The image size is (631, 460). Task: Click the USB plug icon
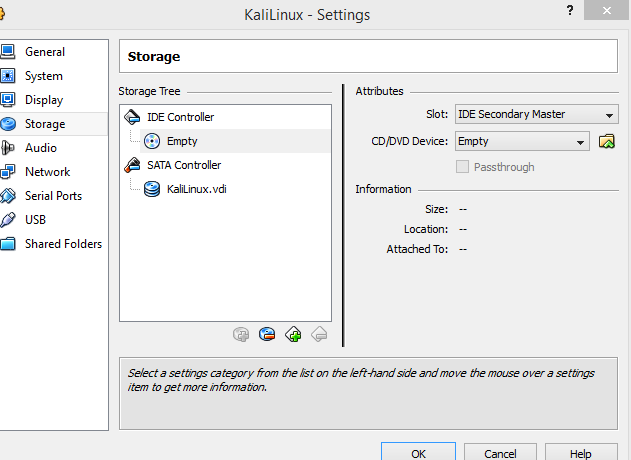pos(8,220)
